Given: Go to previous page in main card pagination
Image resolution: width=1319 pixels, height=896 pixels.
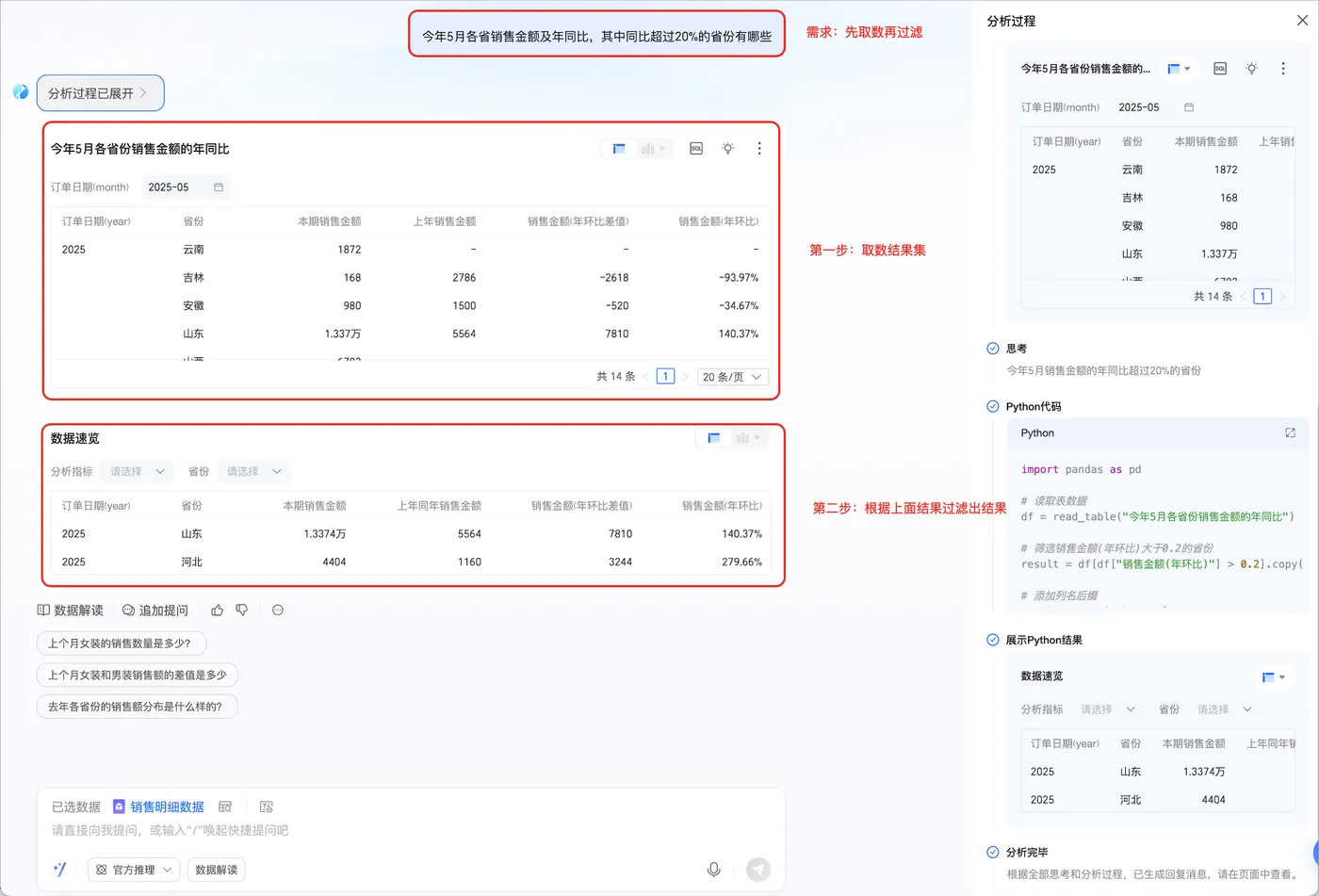Looking at the screenshot, I should (646, 377).
